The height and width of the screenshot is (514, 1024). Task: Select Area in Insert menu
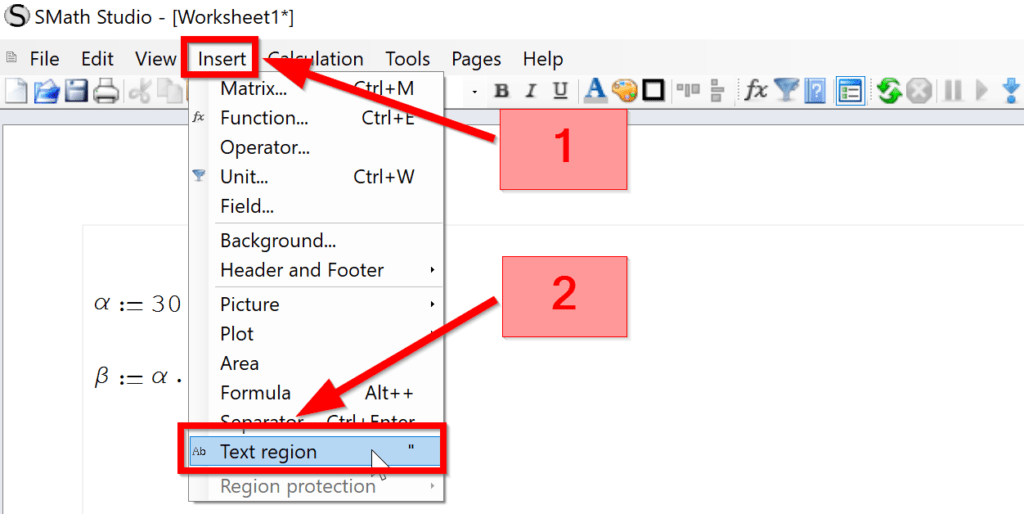point(317,363)
